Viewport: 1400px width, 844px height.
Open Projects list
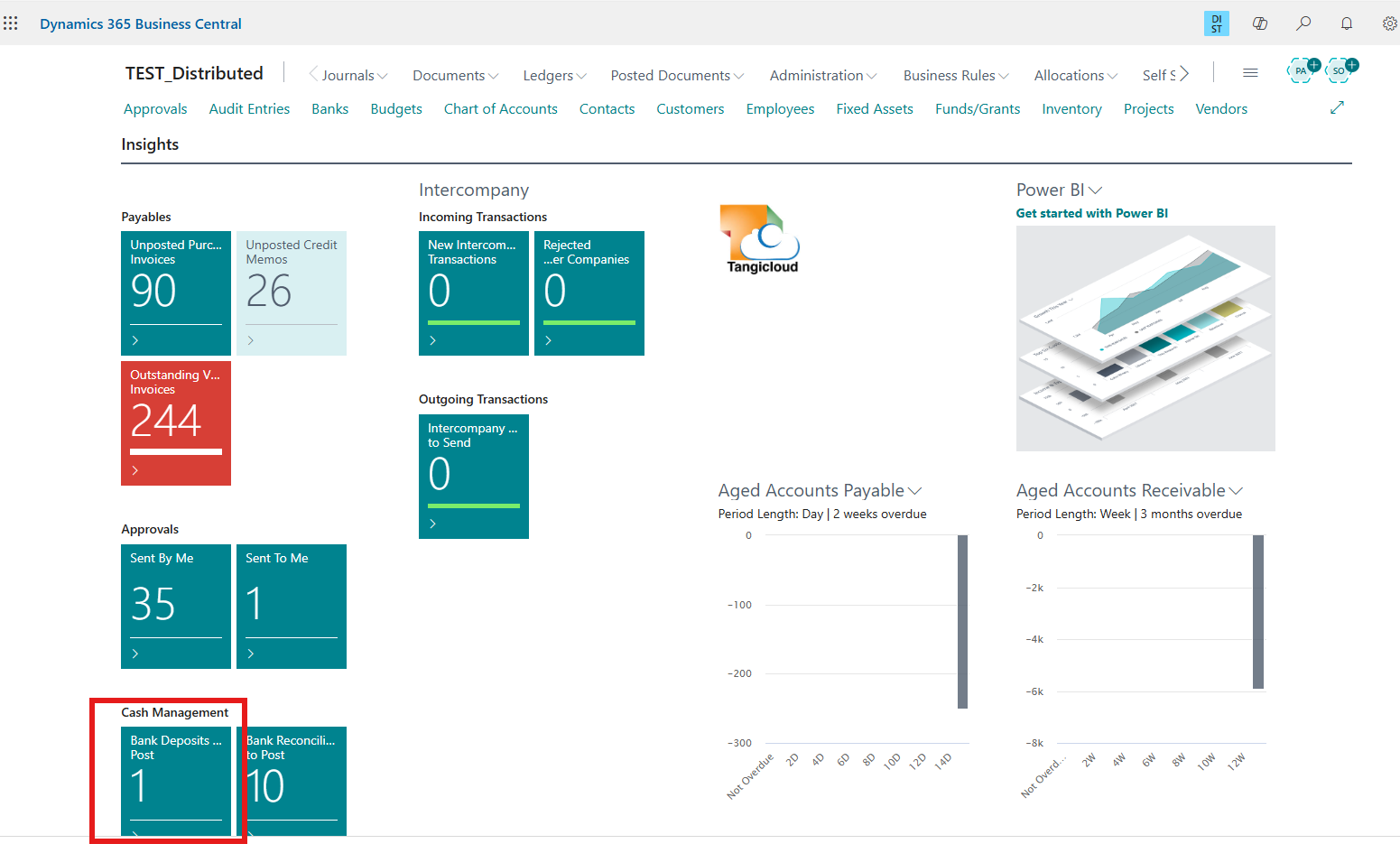pos(1149,109)
